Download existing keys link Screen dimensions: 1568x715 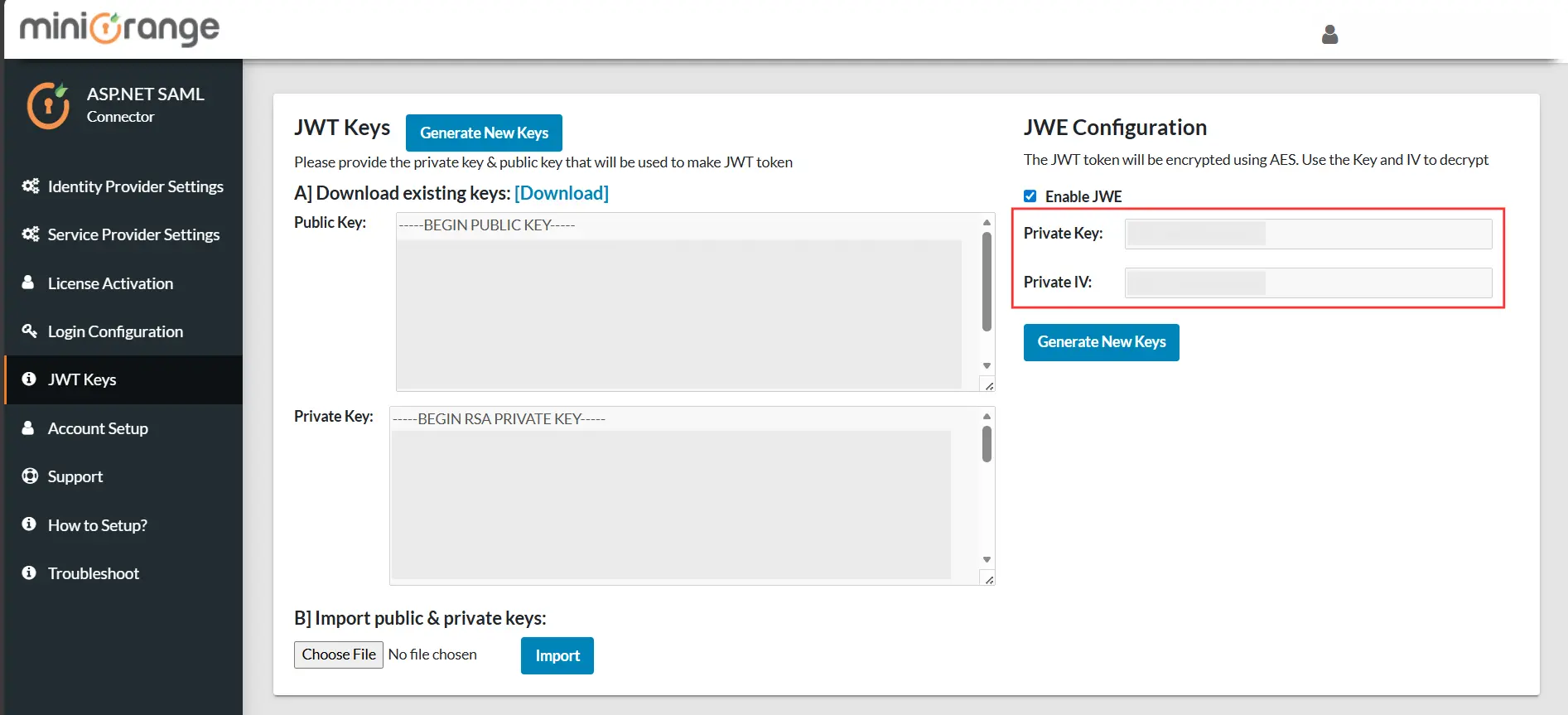[x=562, y=193]
